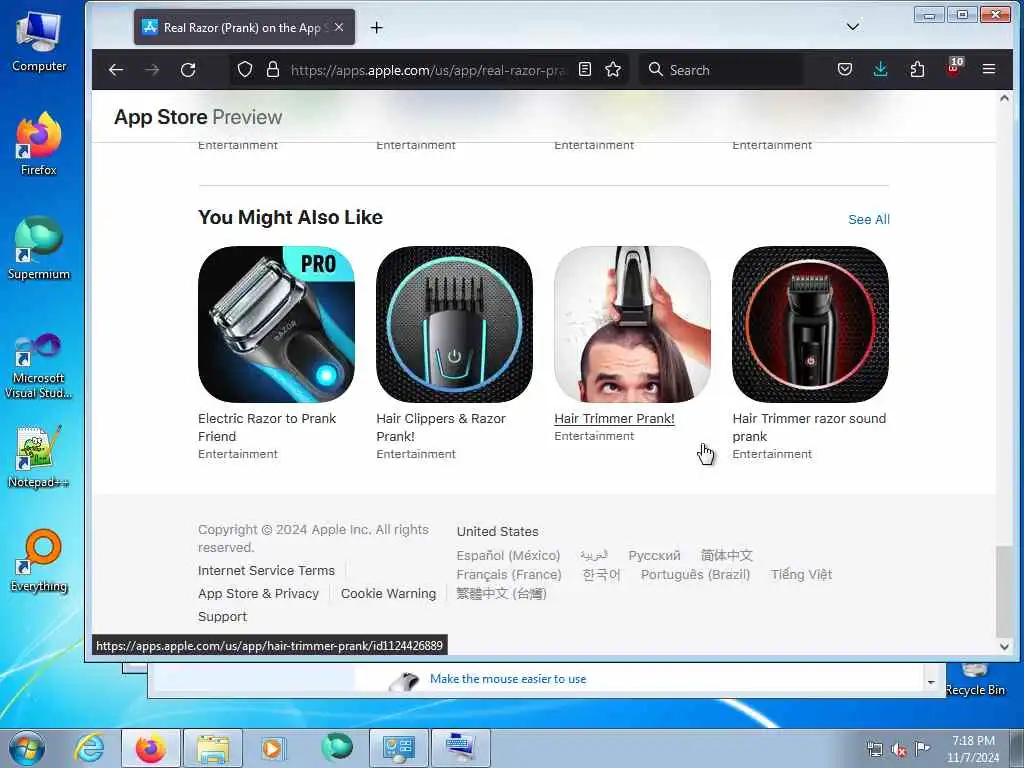Select the Everything desktop shortcut
Image resolution: width=1024 pixels, height=768 pixels.
[39, 560]
